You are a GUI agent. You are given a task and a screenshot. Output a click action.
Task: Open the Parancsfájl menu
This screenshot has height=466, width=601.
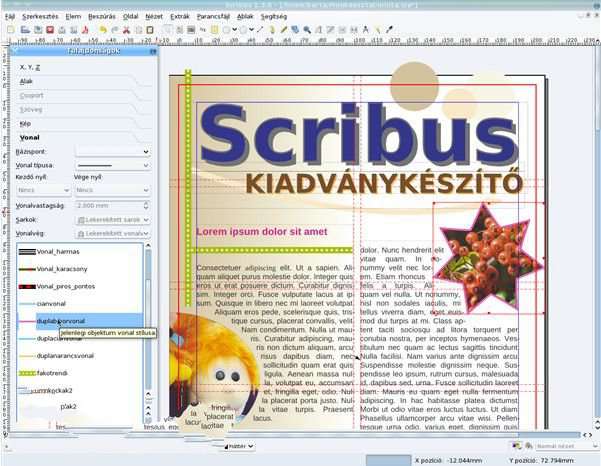click(x=213, y=16)
